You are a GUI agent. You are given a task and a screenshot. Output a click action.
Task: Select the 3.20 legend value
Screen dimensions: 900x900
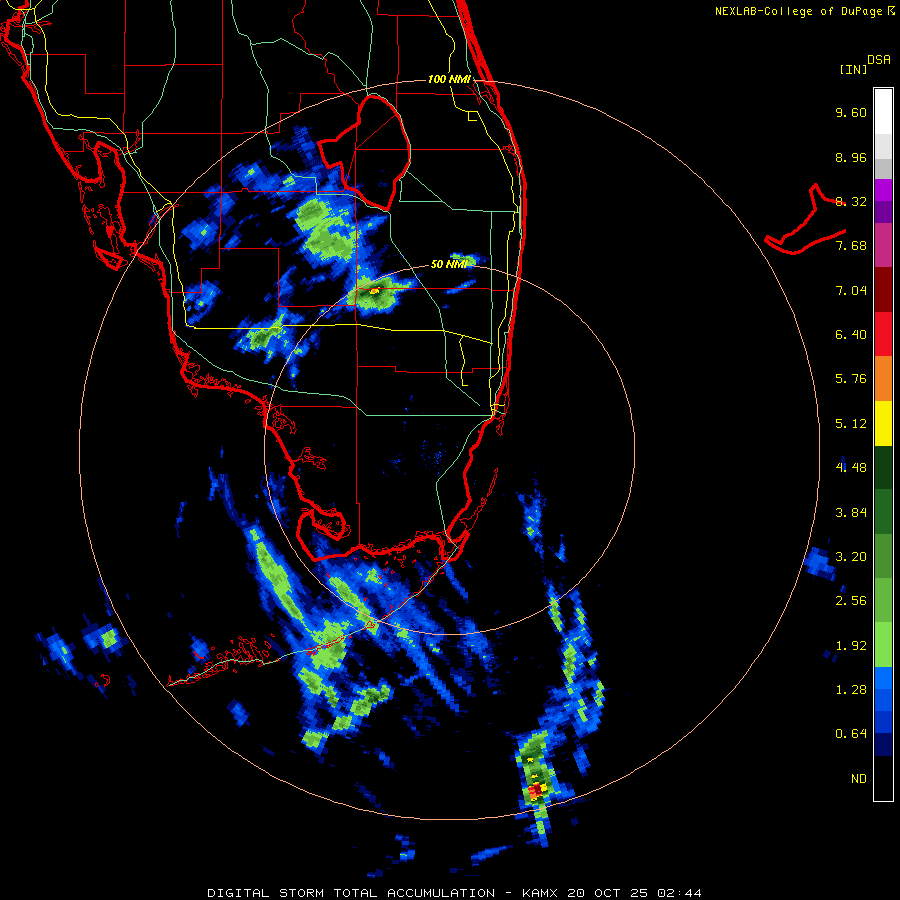[851, 557]
